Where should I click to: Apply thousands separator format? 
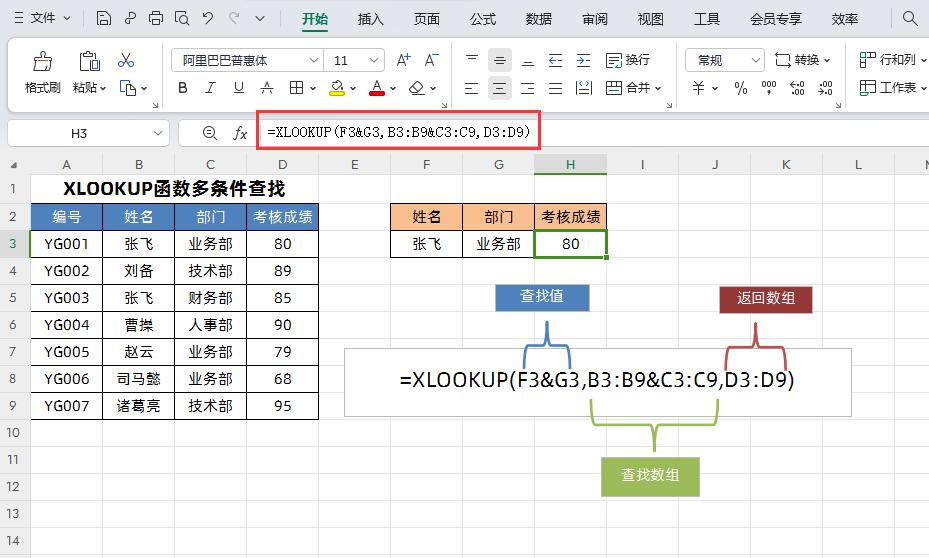(x=769, y=88)
